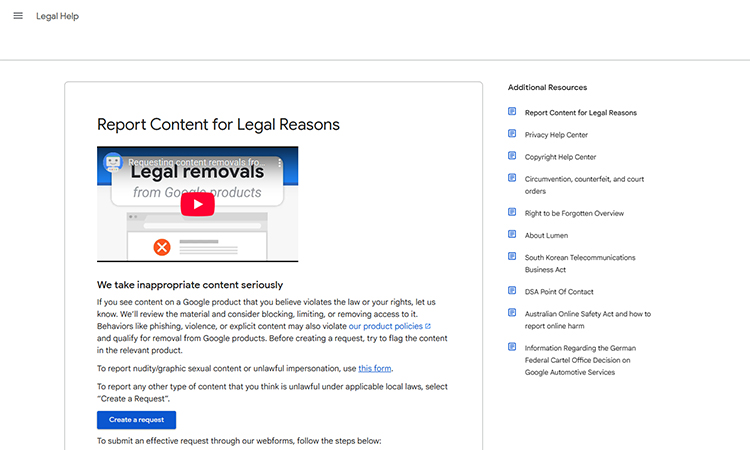Open the hamburger main menu

18,16
